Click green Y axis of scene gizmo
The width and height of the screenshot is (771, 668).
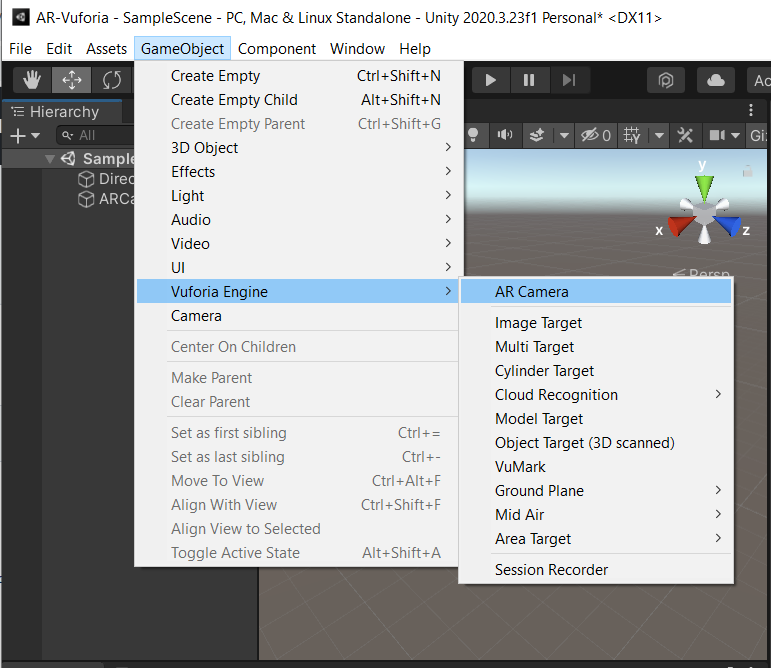(704, 188)
